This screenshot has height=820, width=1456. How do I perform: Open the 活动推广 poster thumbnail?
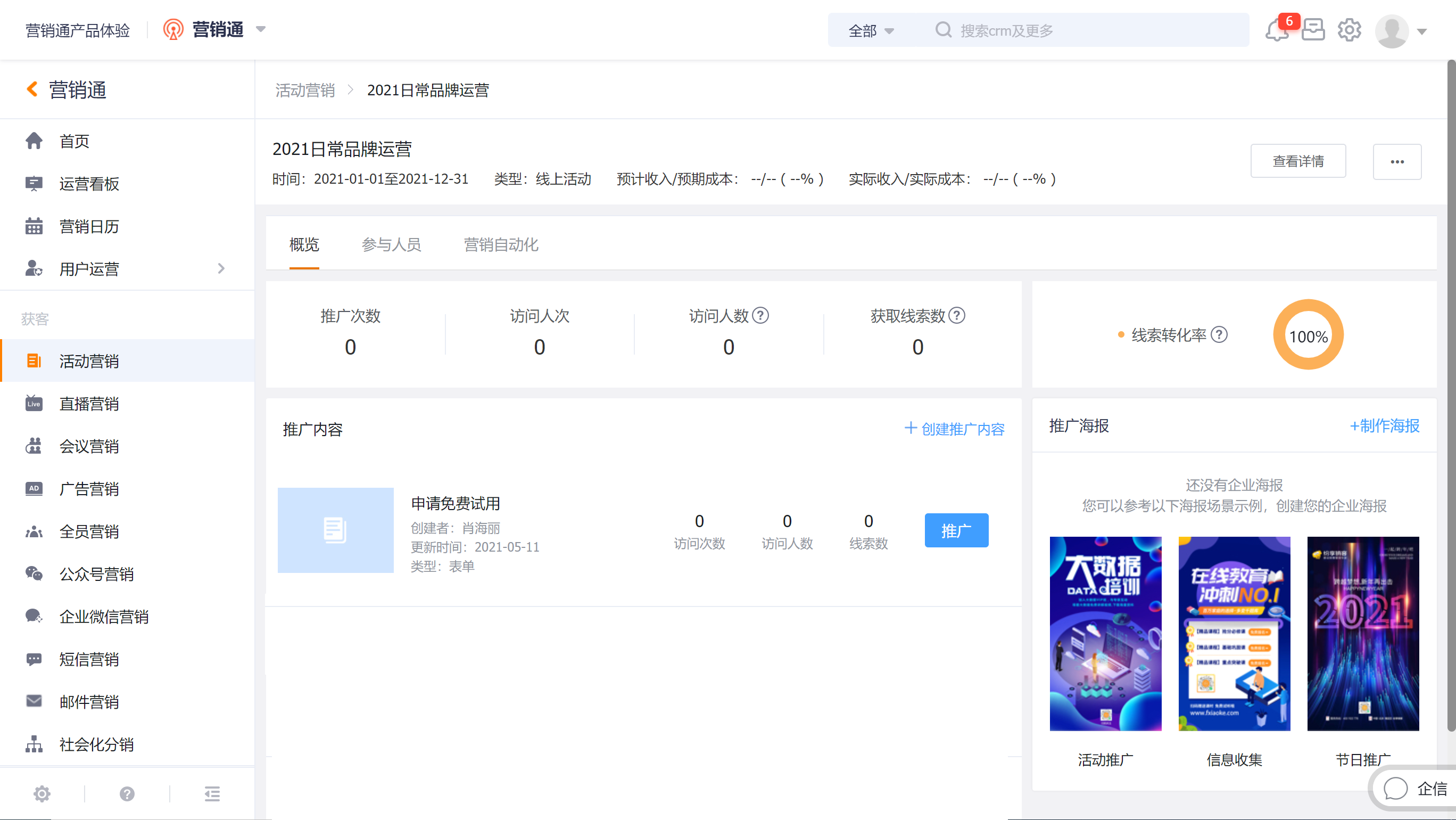1105,634
